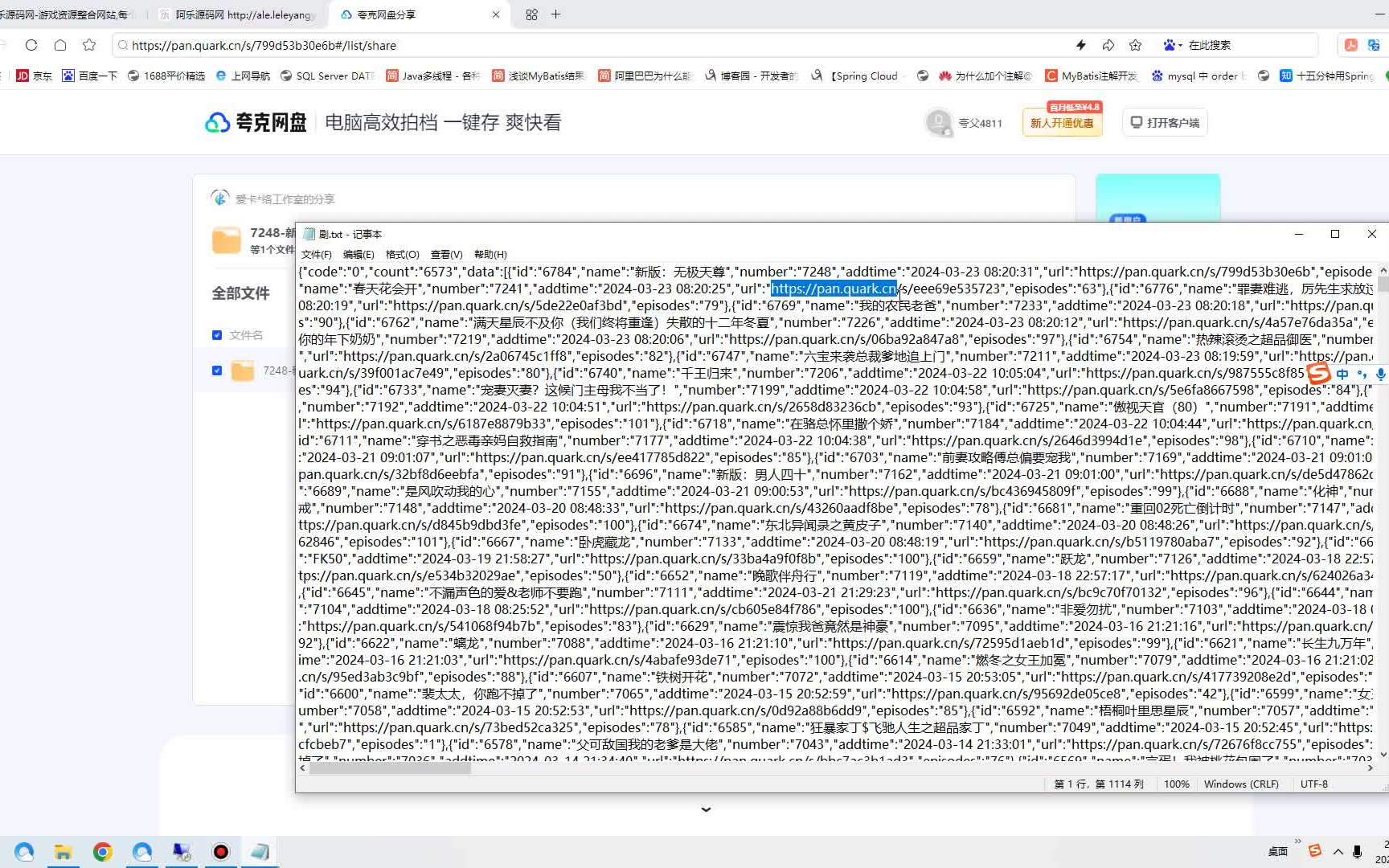Viewport: 1389px width, 868px height.
Task: Click the Sogou icon in system tray
Action: (x=1315, y=850)
